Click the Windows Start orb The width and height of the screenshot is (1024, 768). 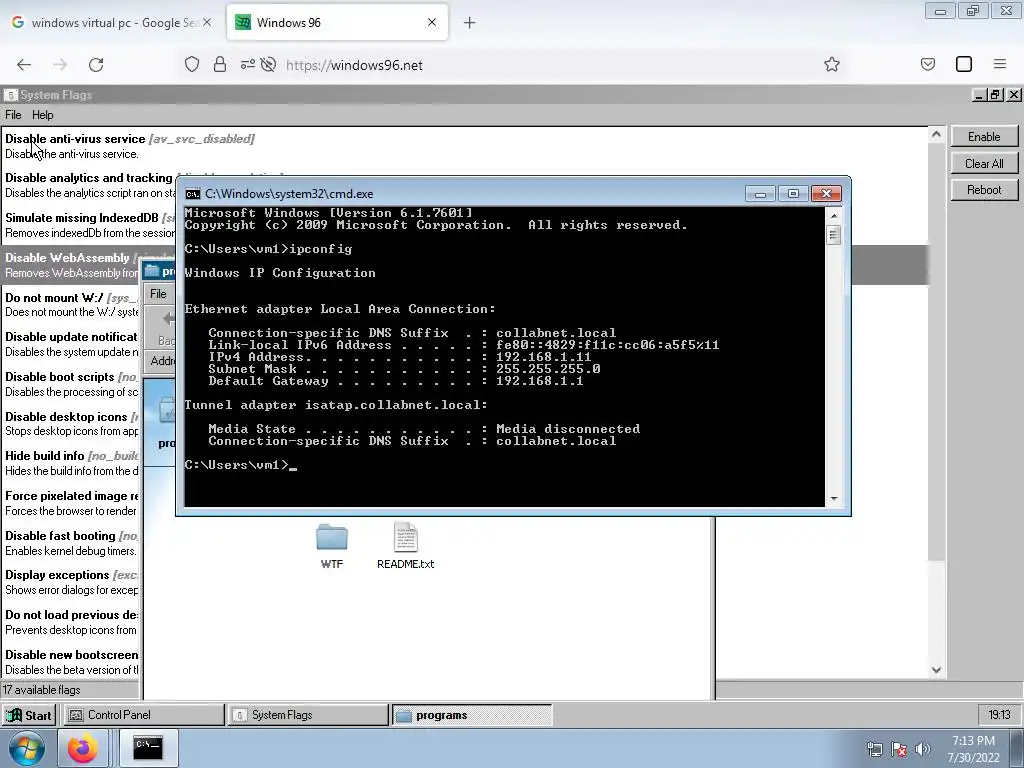27,748
